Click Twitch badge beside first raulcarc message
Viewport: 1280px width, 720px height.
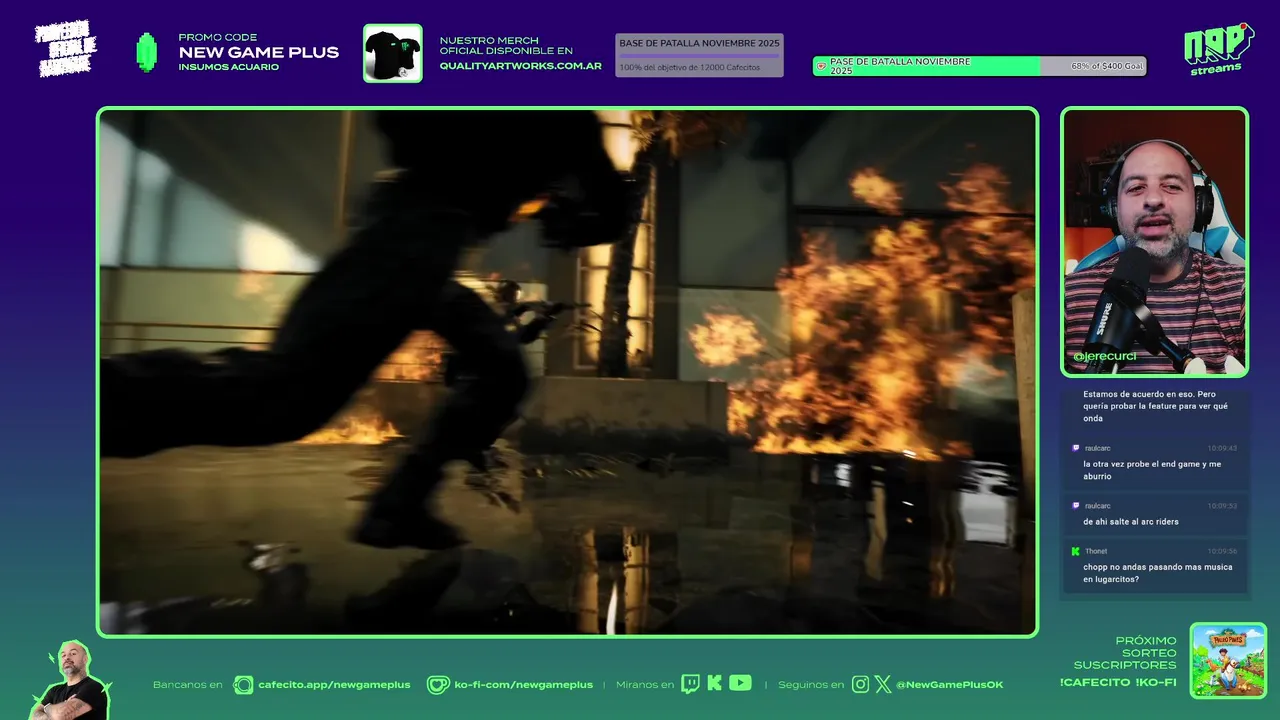tap(1076, 448)
